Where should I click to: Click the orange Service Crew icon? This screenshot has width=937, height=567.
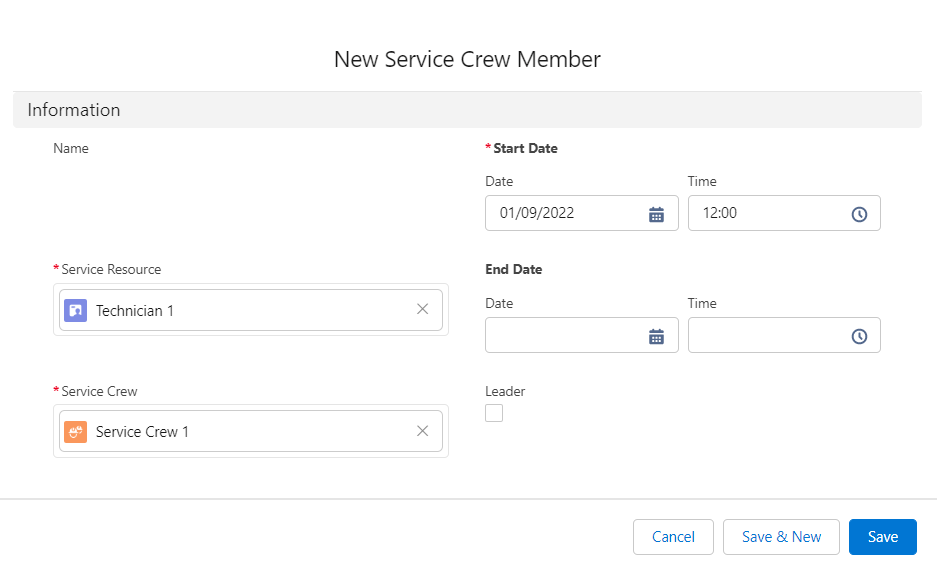tap(75, 432)
